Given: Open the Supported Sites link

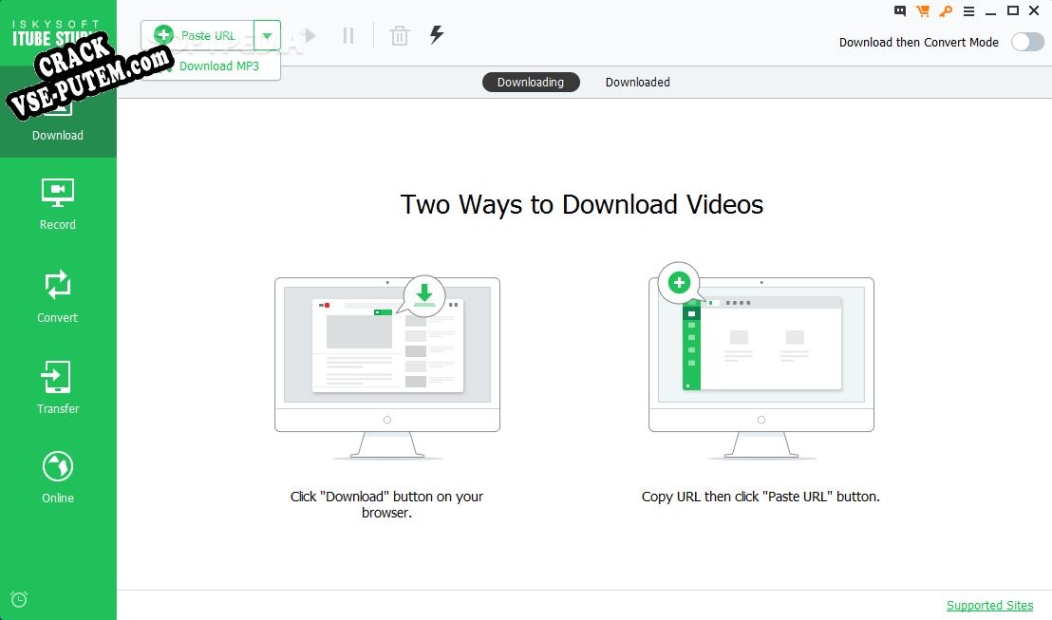Looking at the screenshot, I should (x=989, y=605).
